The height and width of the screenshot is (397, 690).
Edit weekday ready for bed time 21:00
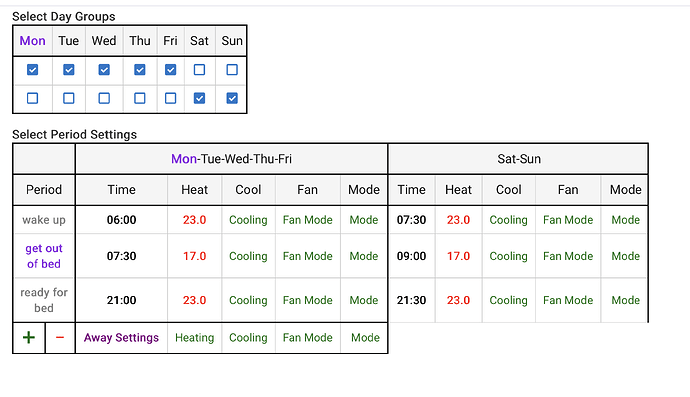(x=121, y=300)
